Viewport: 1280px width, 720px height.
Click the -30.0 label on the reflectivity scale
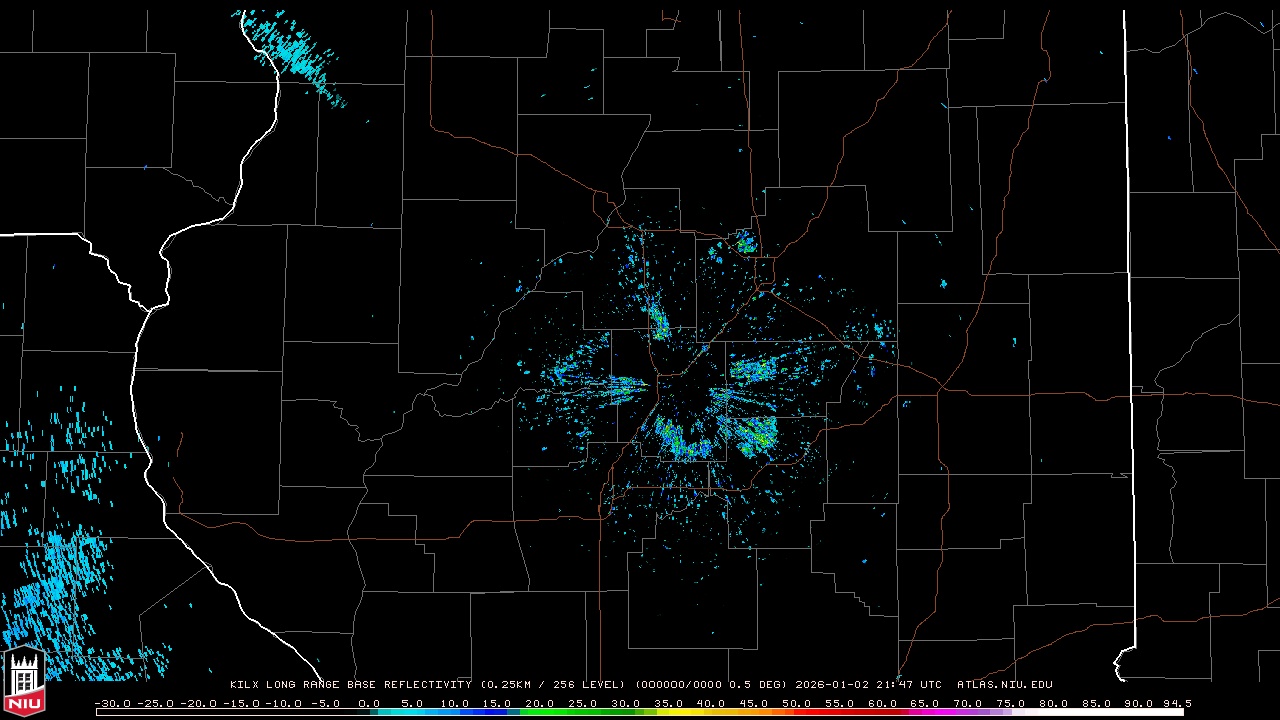pyautogui.click(x=112, y=703)
